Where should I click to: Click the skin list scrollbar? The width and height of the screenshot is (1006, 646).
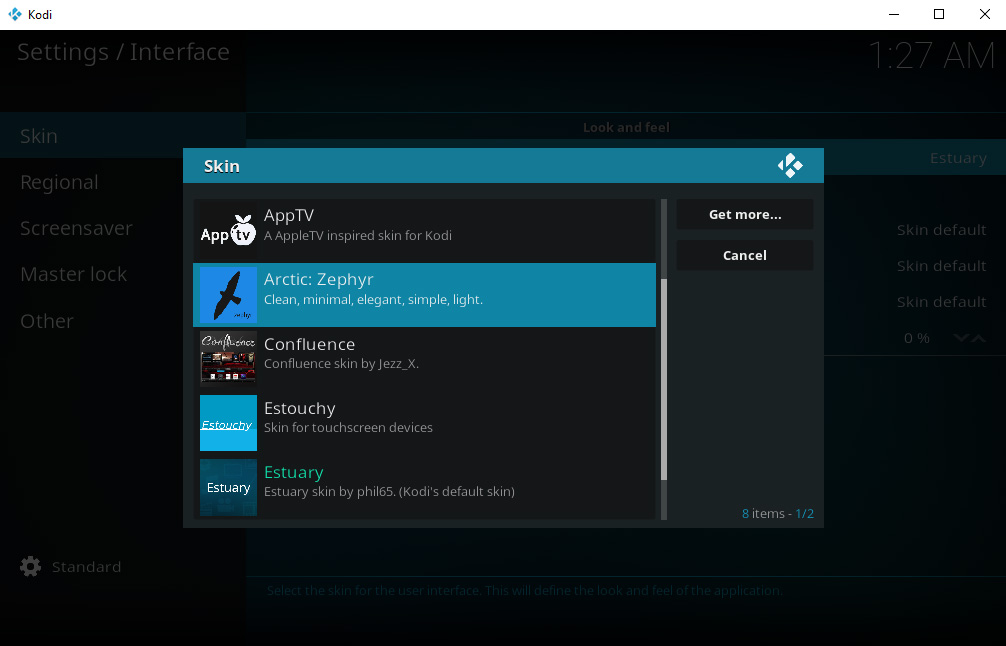click(664, 380)
